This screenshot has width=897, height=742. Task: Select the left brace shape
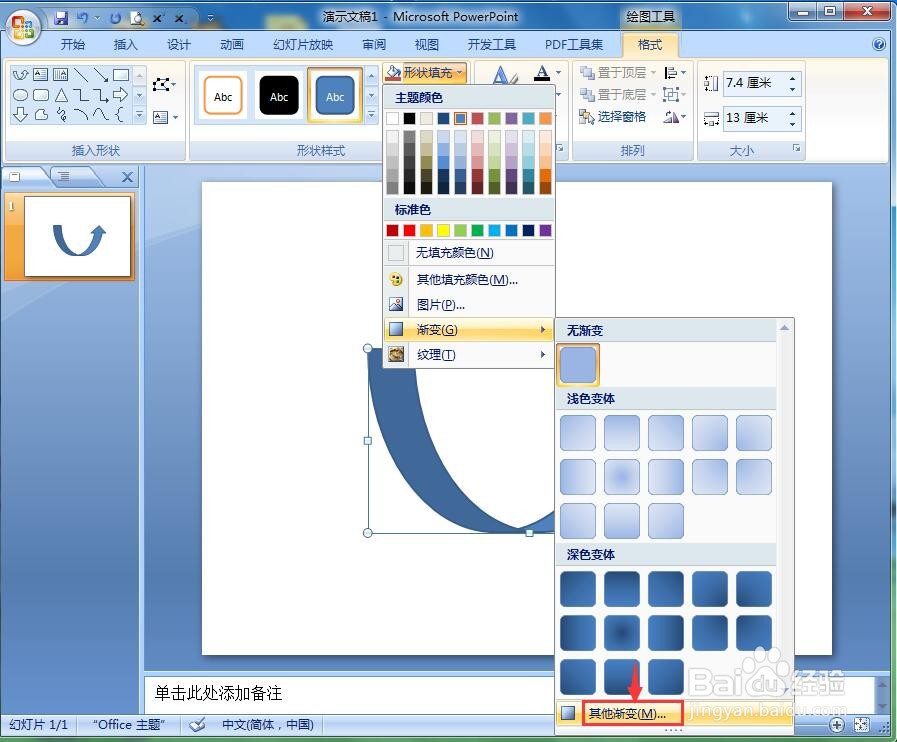(120, 115)
